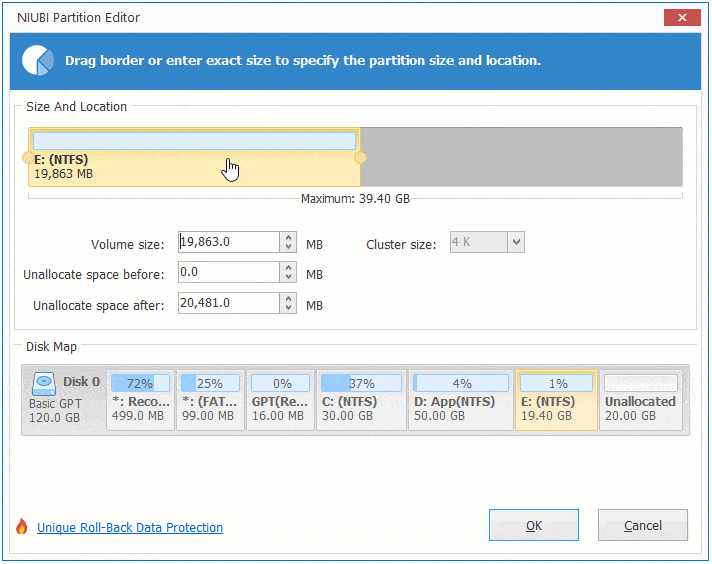The width and height of the screenshot is (712, 564).
Task: Select the 16.00 MB GPT reserved partition
Action: tap(279, 400)
